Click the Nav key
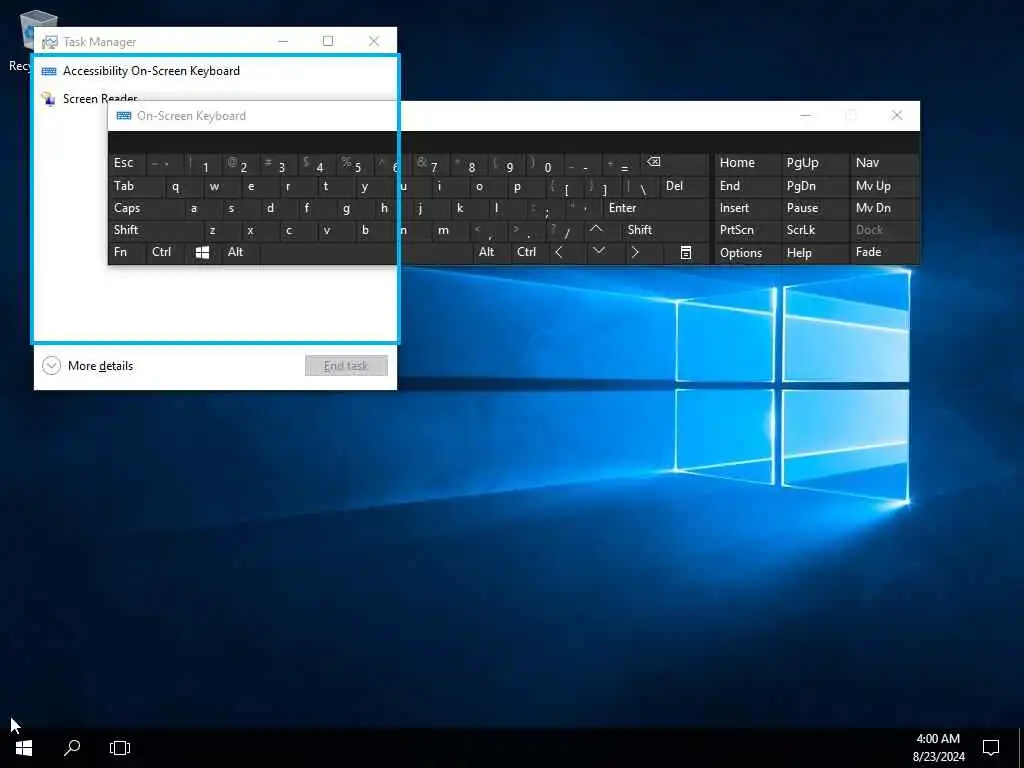Screen dimensions: 1024x768 884,164
